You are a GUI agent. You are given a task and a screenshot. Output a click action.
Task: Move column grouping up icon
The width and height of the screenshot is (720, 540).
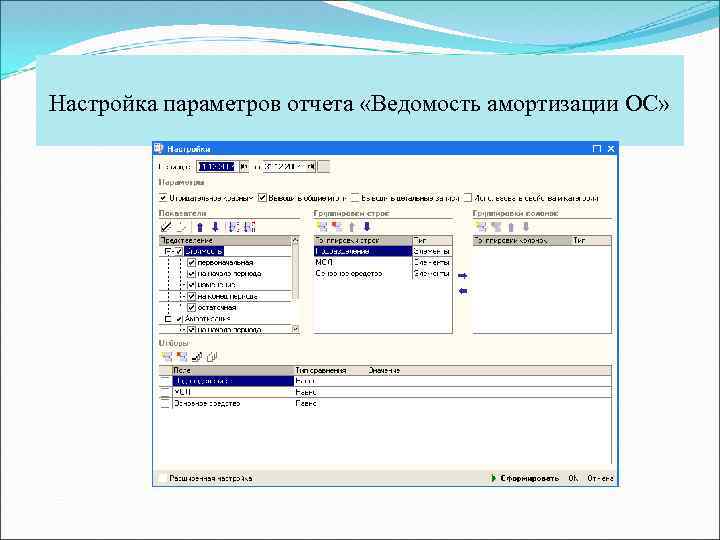coord(511,227)
